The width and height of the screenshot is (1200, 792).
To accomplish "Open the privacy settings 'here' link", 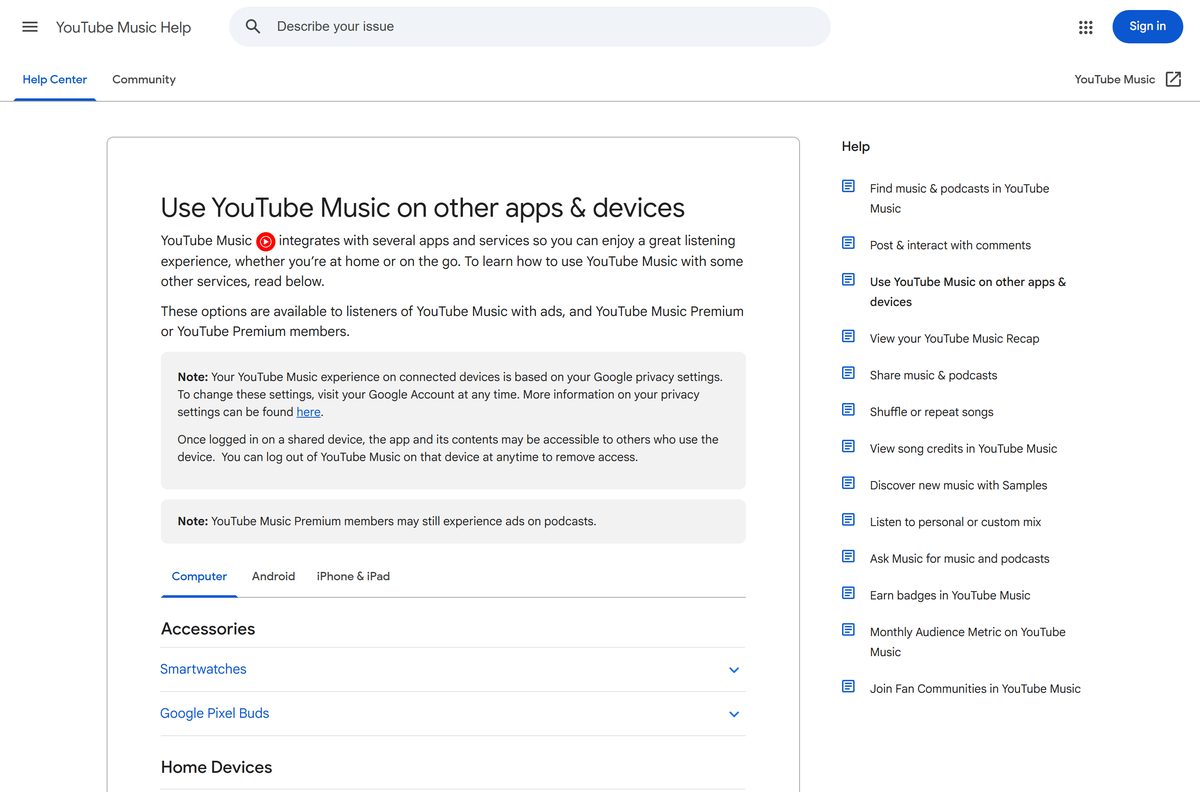I will click(309, 412).
